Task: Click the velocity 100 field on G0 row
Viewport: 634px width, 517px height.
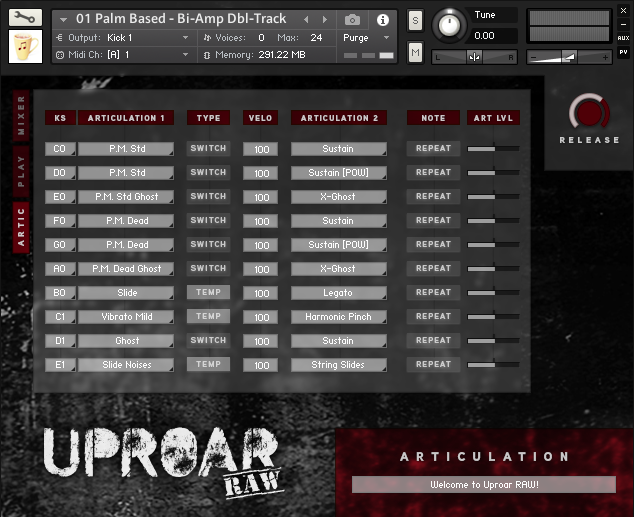Action: [260, 245]
